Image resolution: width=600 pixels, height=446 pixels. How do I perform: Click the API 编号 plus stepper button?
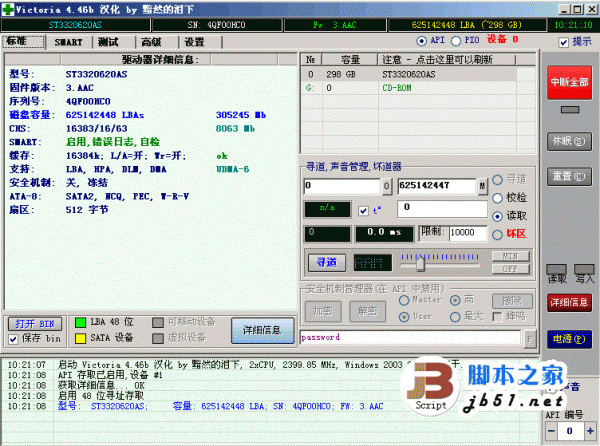[x=590, y=431]
